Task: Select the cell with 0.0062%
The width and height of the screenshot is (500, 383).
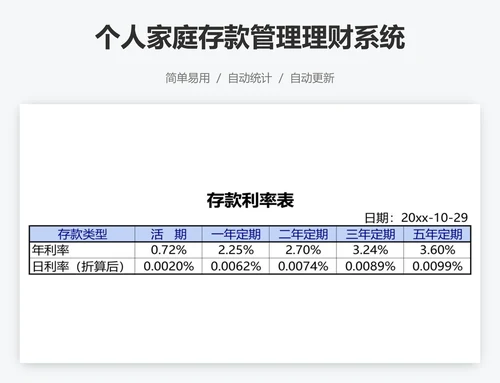Action: click(236, 266)
